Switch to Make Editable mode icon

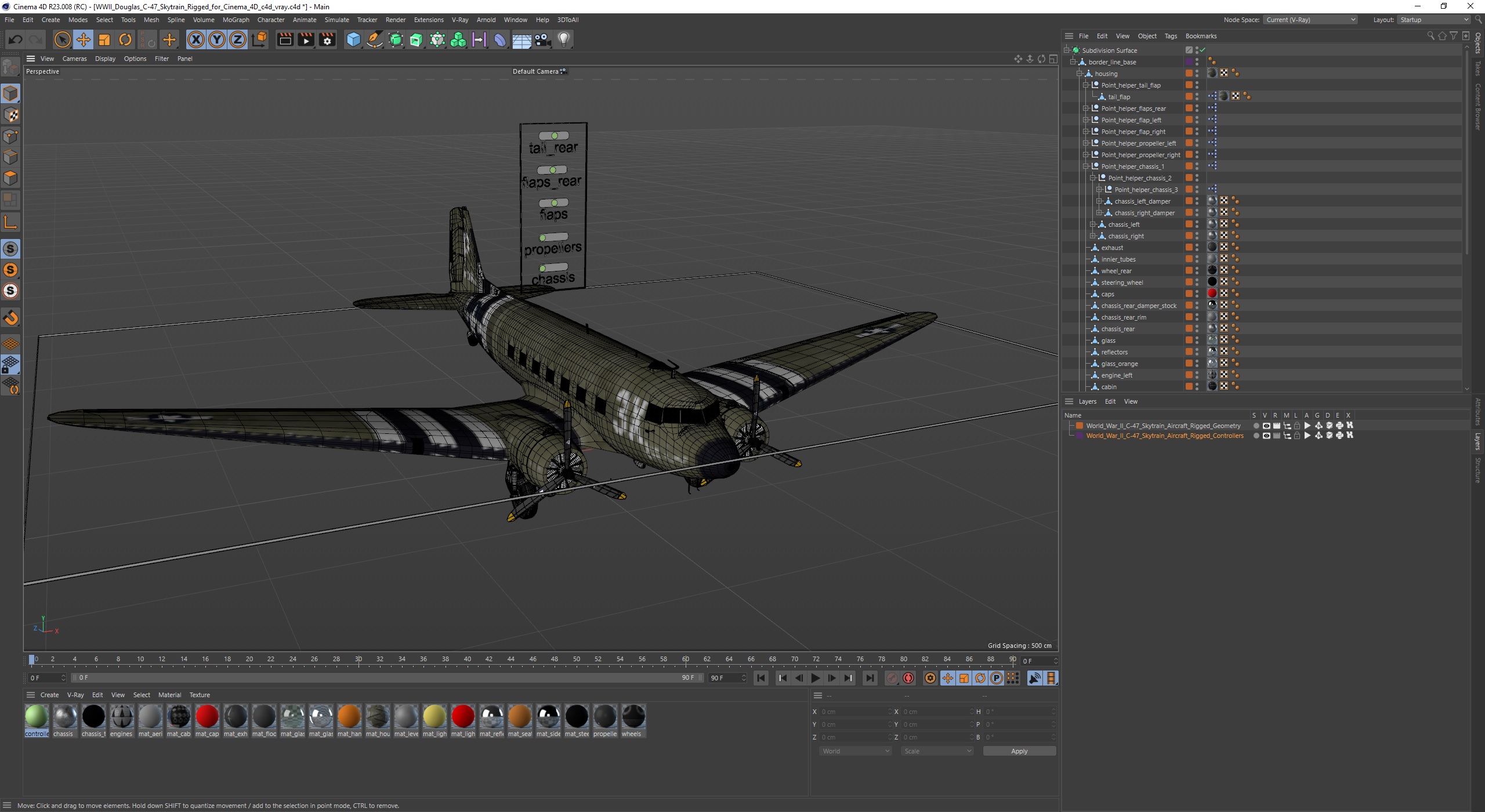click(x=10, y=67)
